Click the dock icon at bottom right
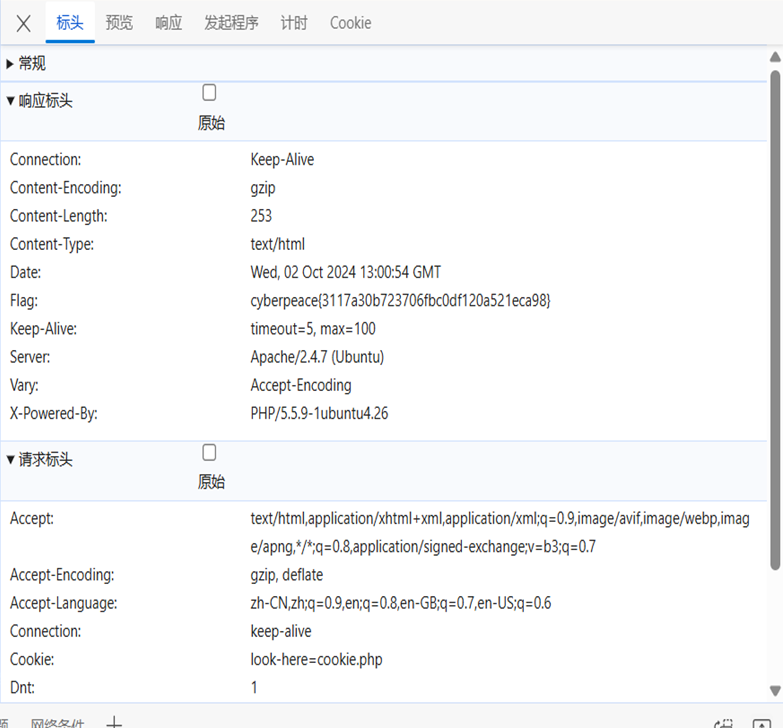 (760, 723)
